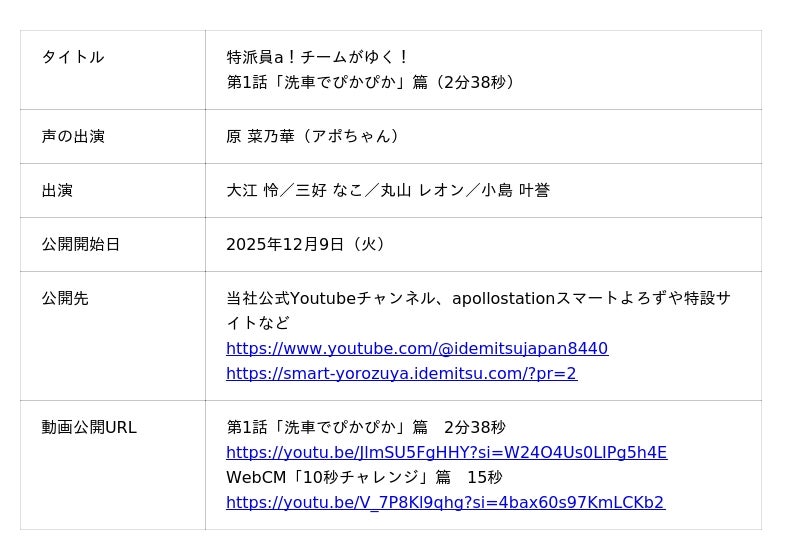The image size is (800, 560).
Task: Click the date 2025年12月9日（火）
Action: click(x=305, y=244)
